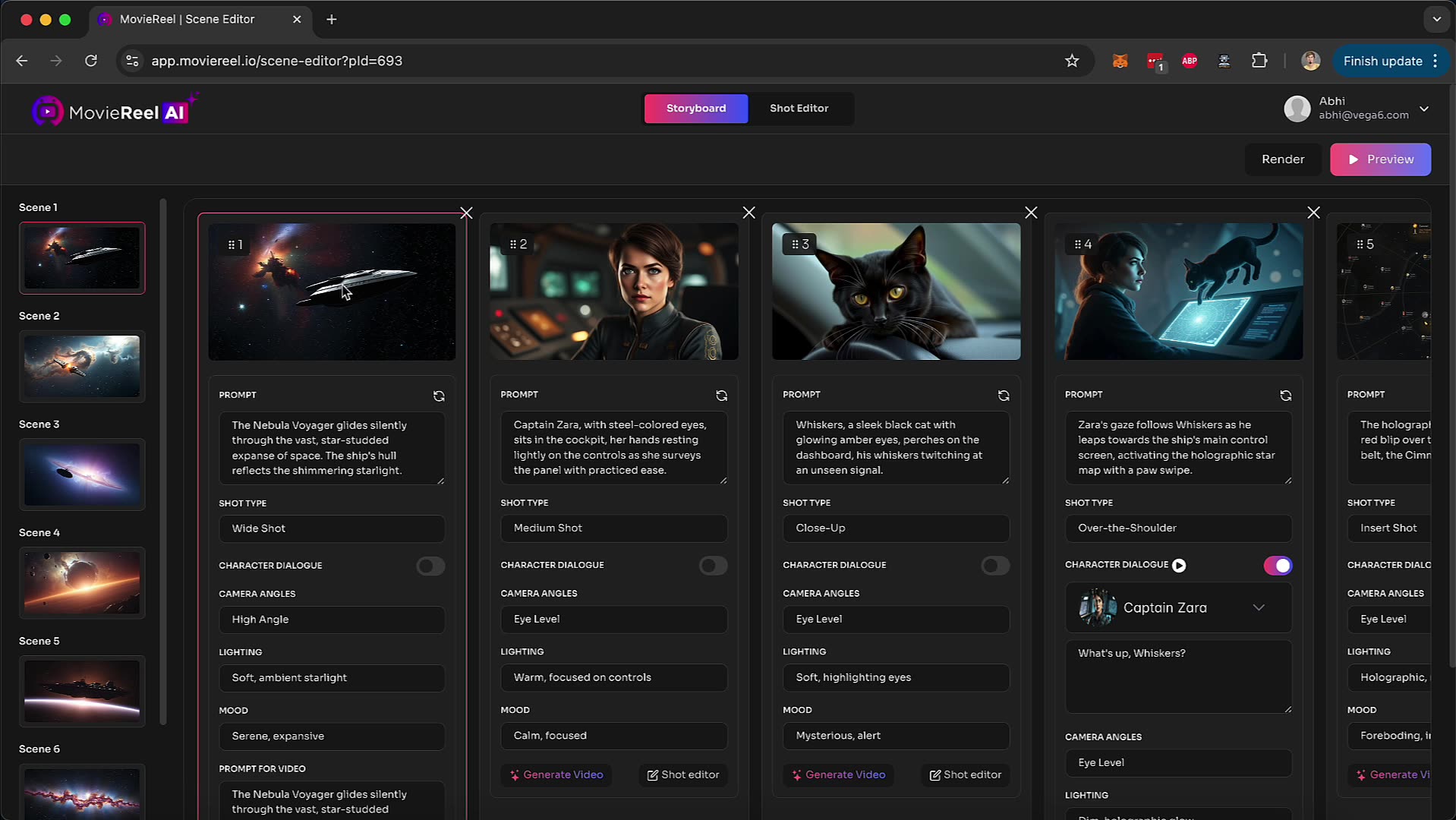Select the Storyboard tab
The width and height of the screenshot is (1456, 820).
(695, 109)
